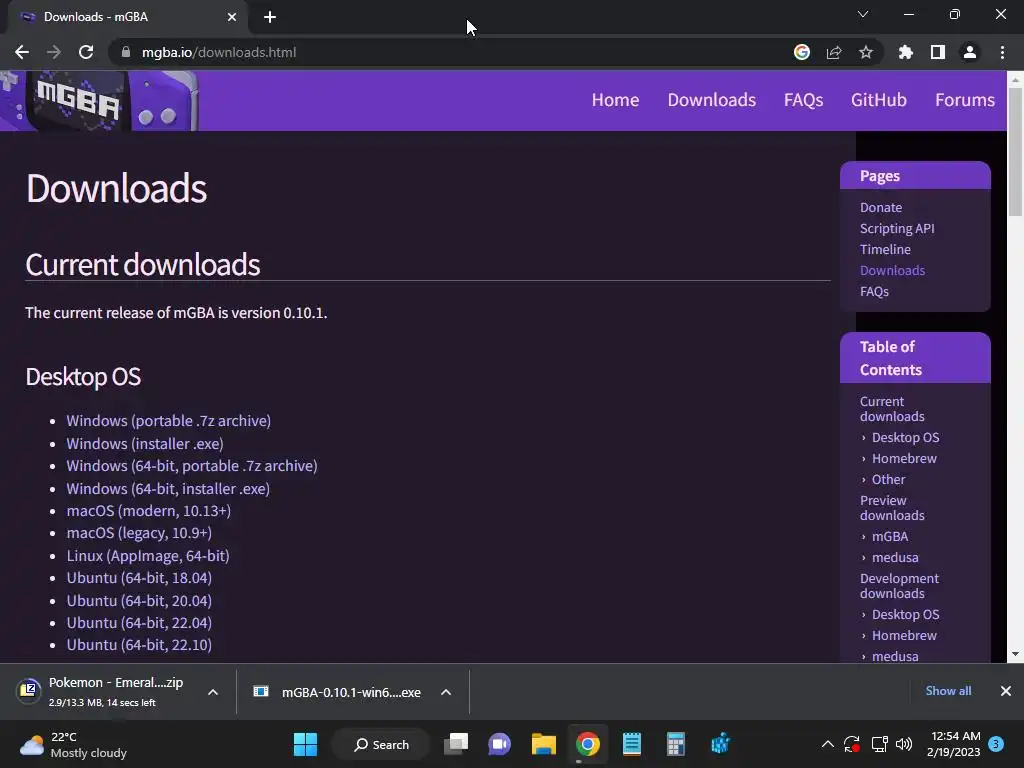
Task: Toggle the browser side panel
Action: click(x=938, y=52)
